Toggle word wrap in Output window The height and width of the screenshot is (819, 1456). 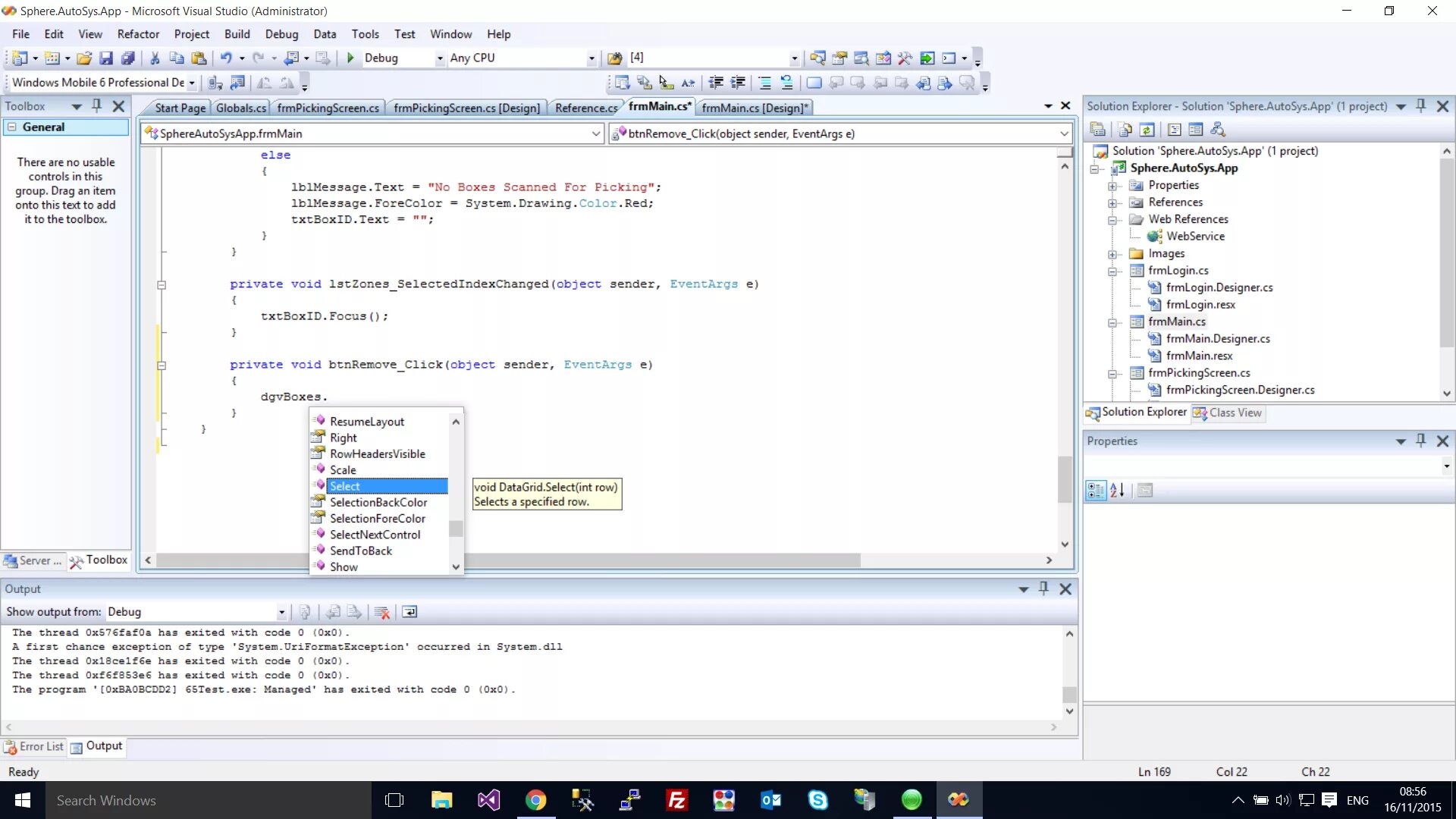coord(409,613)
